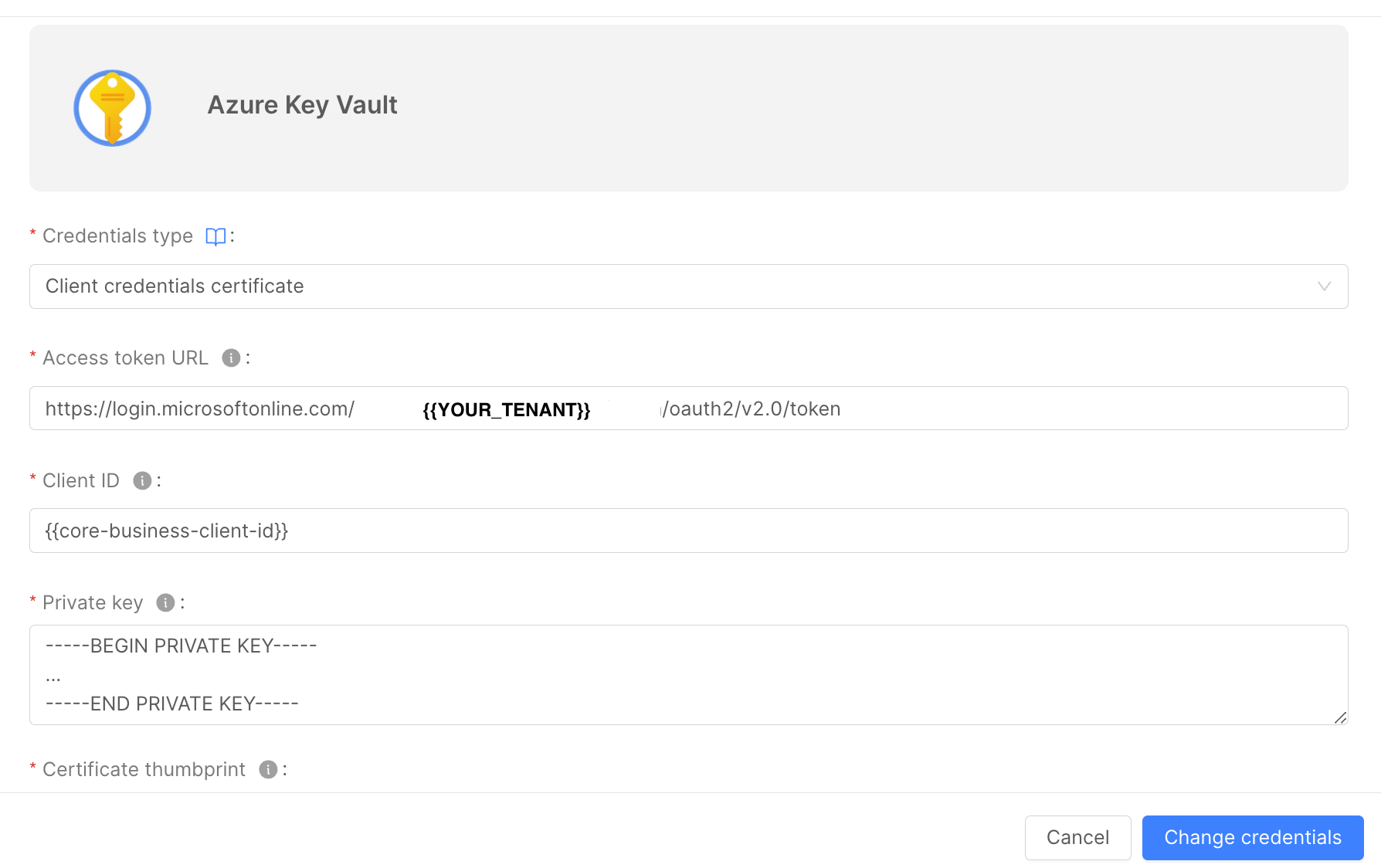Image resolution: width=1381 pixels, height=868 pixels.
Task: Select the Client credentials certificate value
Action: point(174,286)
